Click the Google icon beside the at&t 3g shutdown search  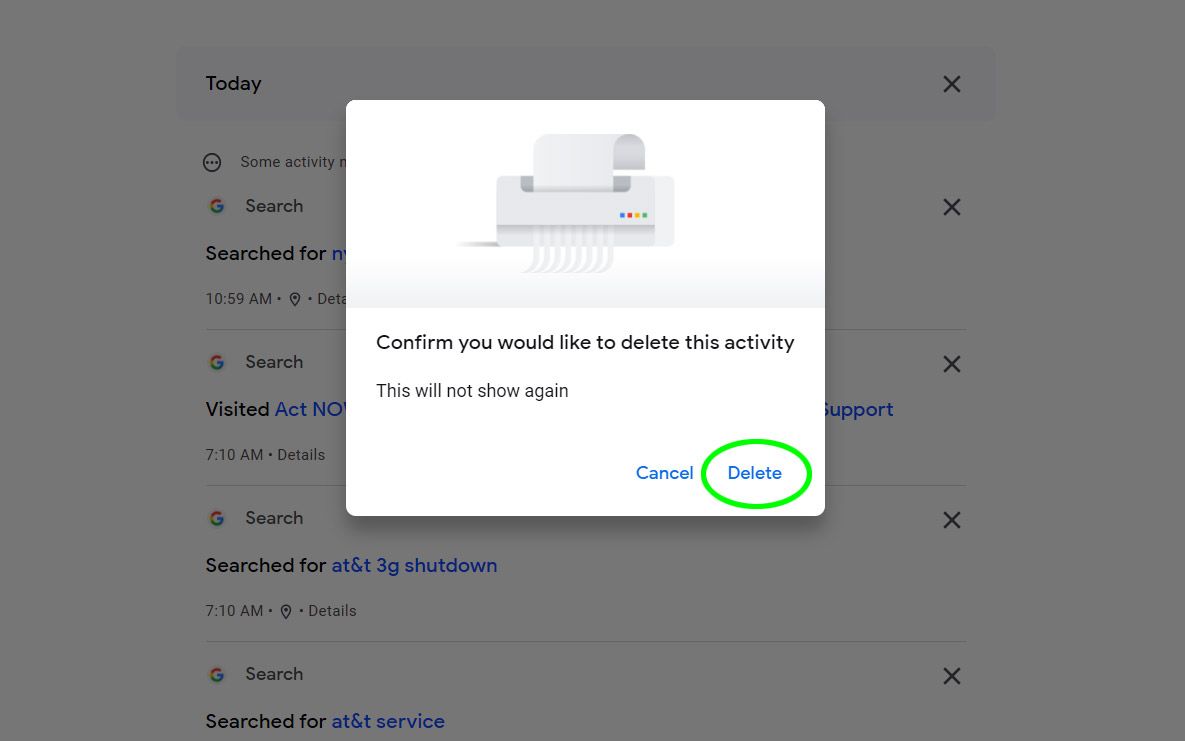click(217, 518)
